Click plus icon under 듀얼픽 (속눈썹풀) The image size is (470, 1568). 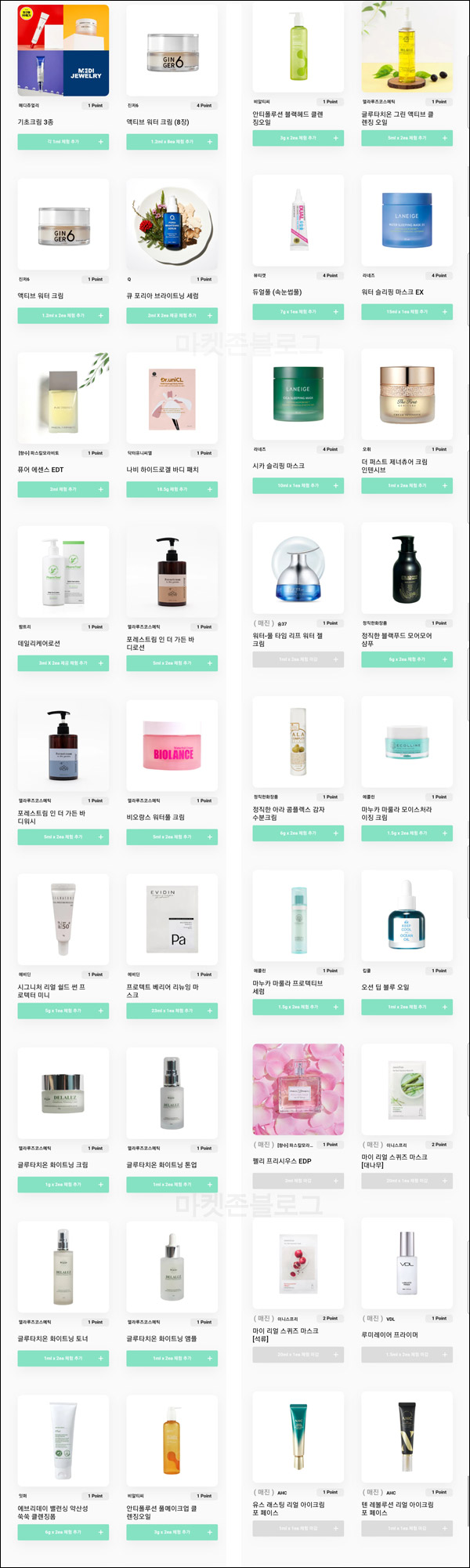(x=336, y=312)
